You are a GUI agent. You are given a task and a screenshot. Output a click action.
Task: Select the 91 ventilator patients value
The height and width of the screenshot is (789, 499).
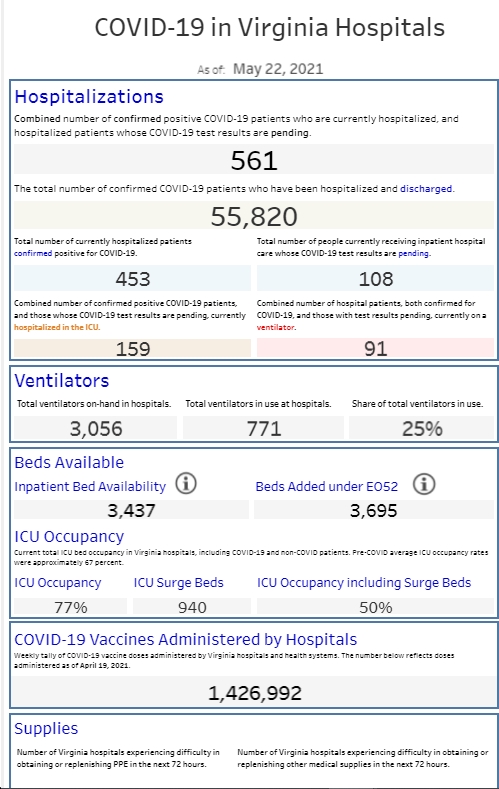click(376, 349)
